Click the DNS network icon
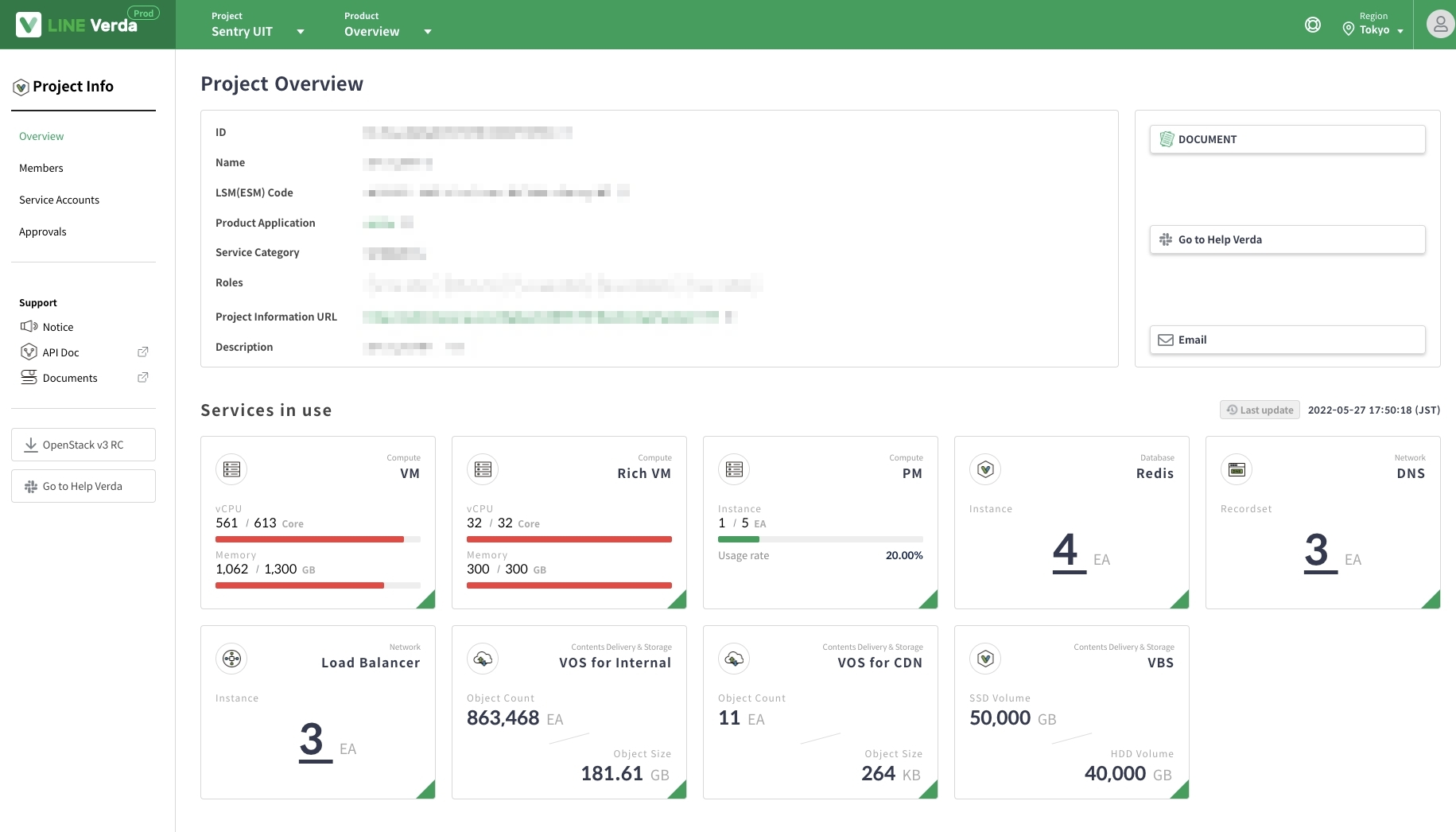Screen dimensions: 1456x832 tap(1237, 469)
